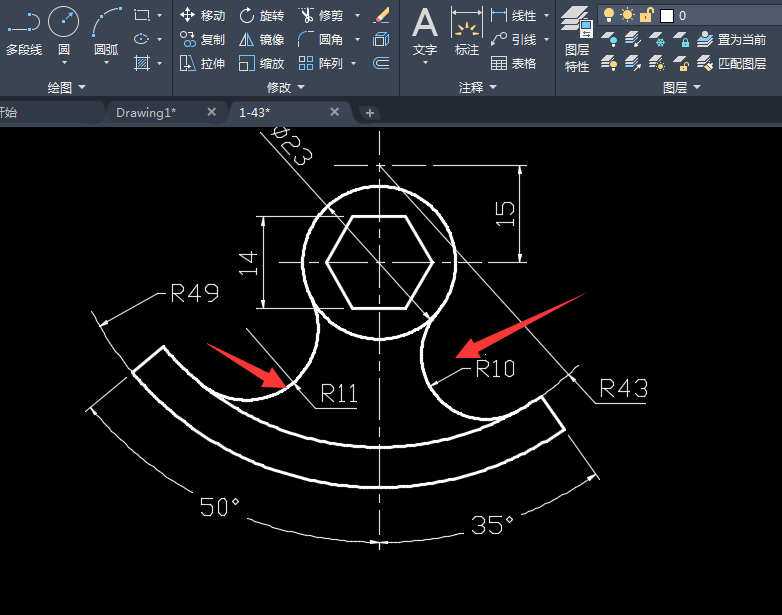Open Text (文字) dropdown arrow
Image resolution: width=782 pixels, height=615 pixels.
pyautogui.click(x=425, y=62)
